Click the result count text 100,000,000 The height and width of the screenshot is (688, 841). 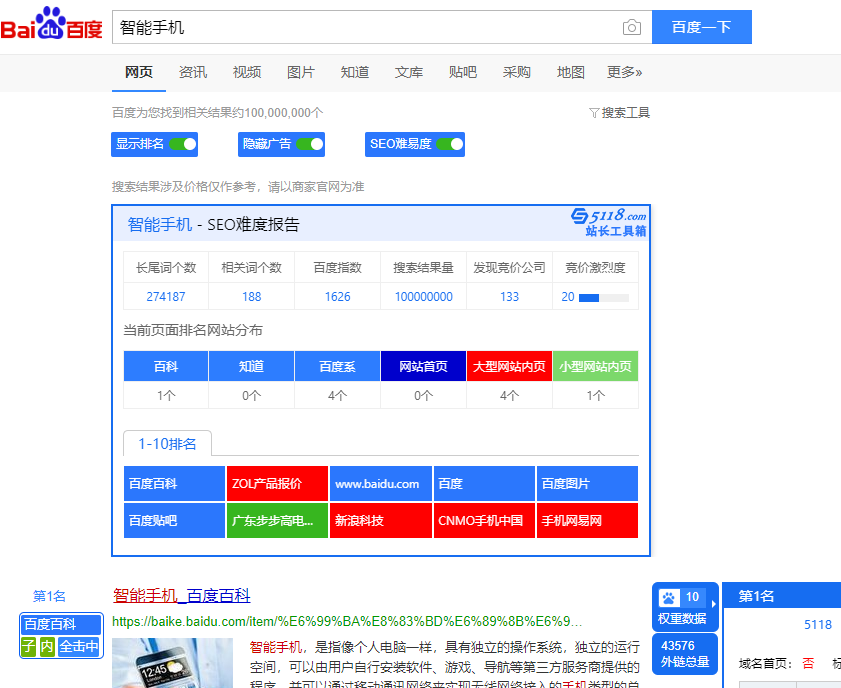pyautogui.click(x=278, y=113)
